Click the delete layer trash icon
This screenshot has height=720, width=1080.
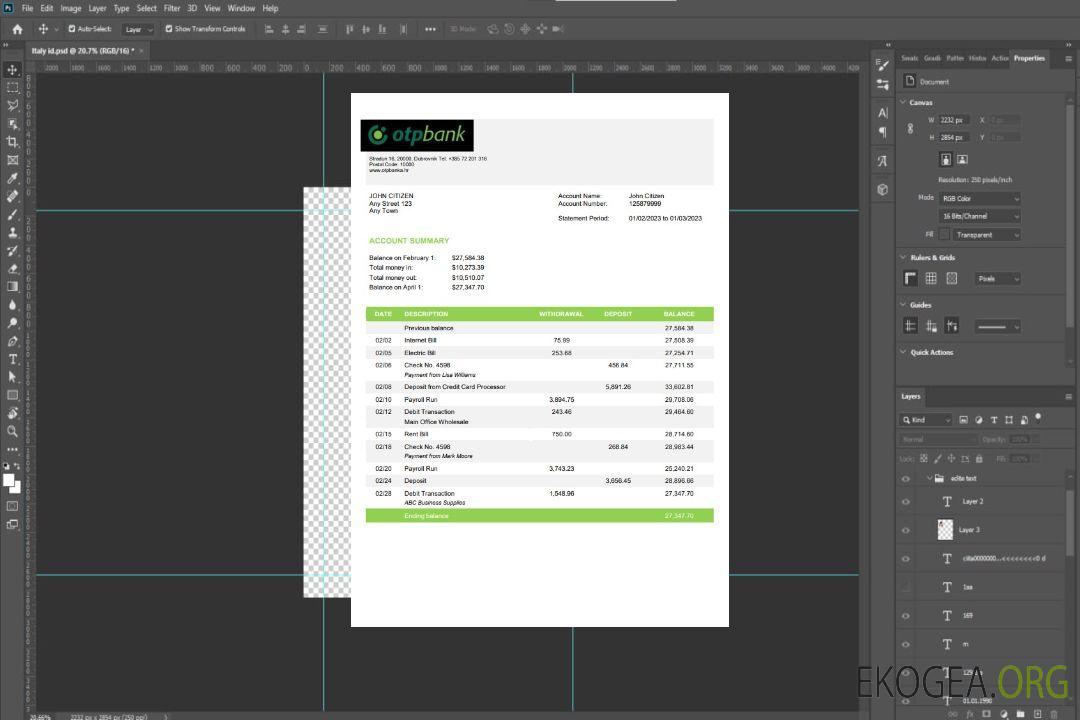[x=1054, y=714]
